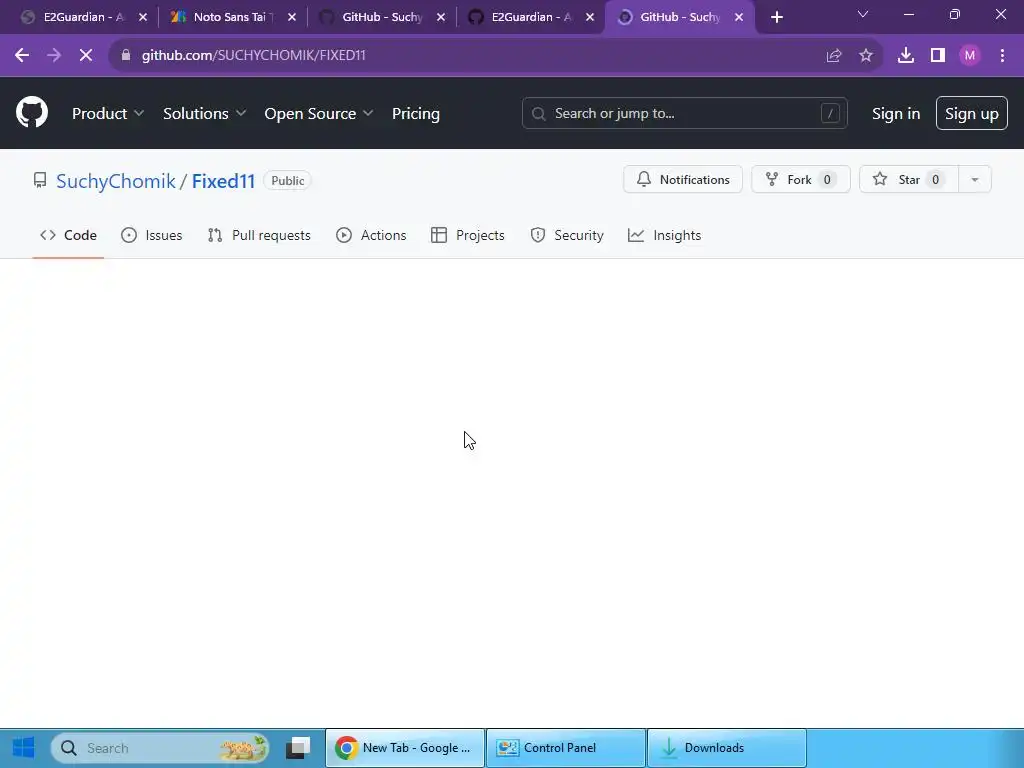This screenshot has width=1024, height=768.
Task: Fork the repository using the Fork button
Action: click(x=801, y=180)
